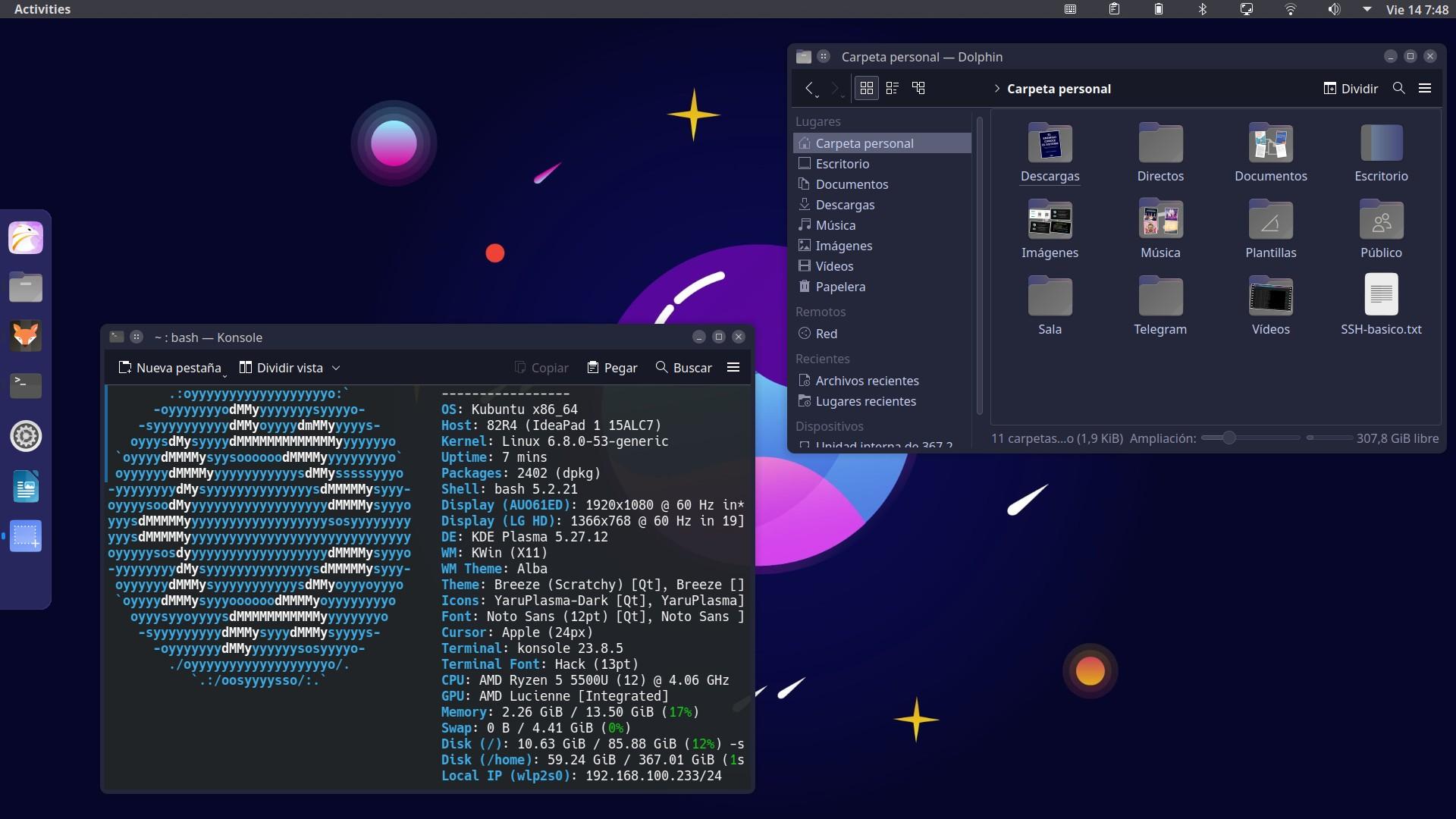1456x819 pixels.
Task: Open Documentos in the Lugares sidebar
Action: [x=882, y=184]
